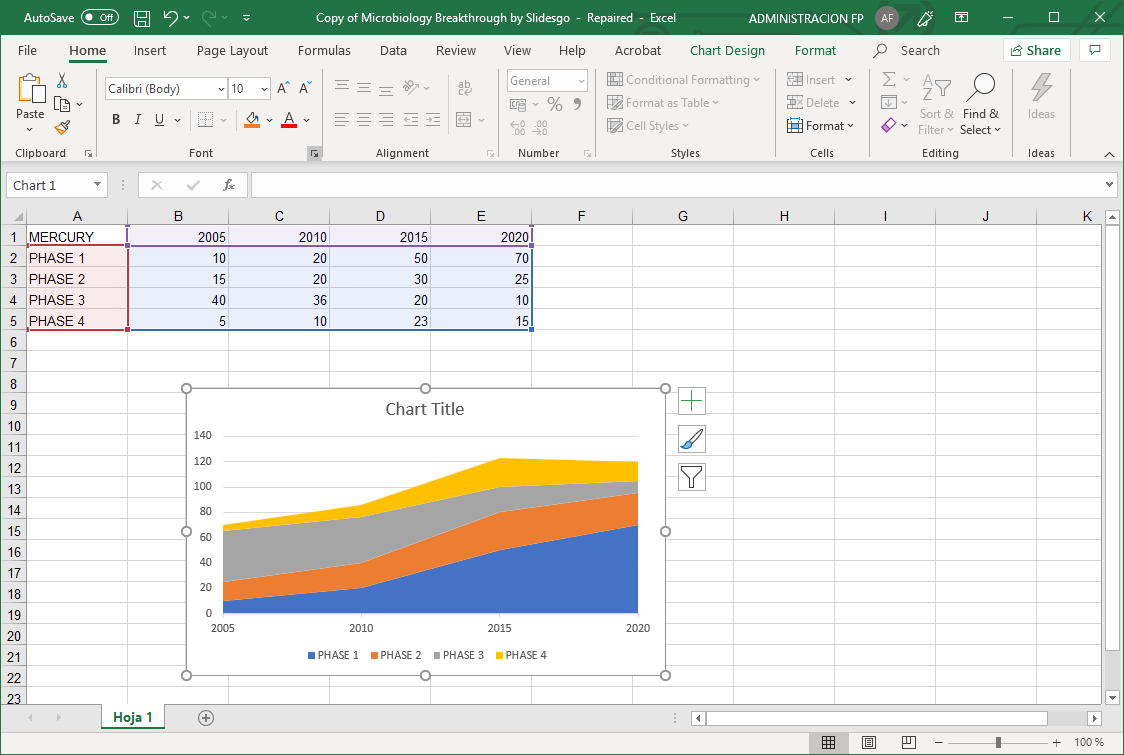Toggle AutoSave switch
Screen dimensions: 1124x755
pyautogui.click(x=99, y=18)
